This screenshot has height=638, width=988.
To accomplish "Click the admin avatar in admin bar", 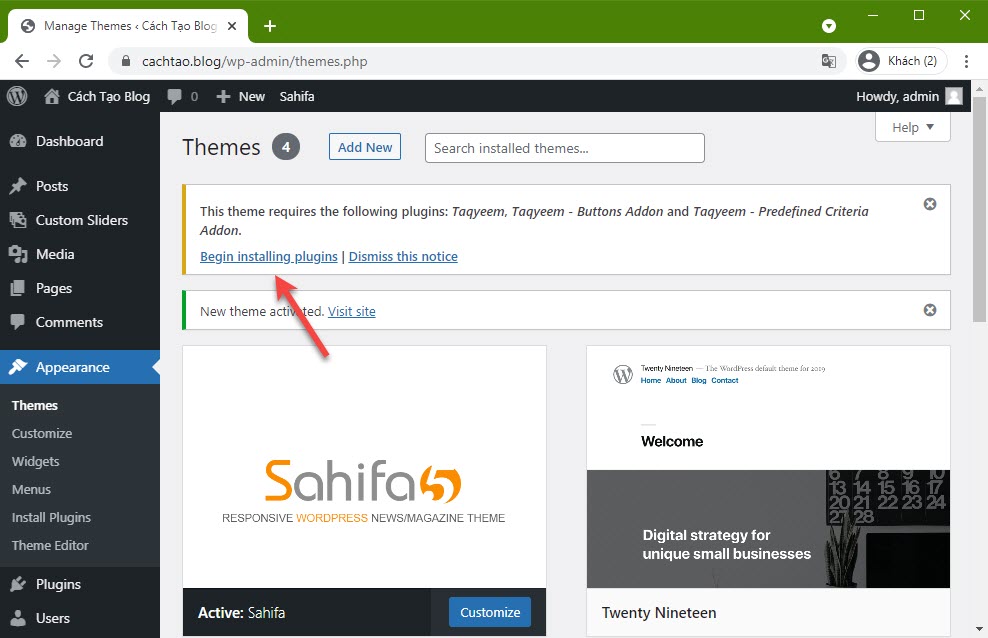I will pyautogui.click(x=954, y=96).
